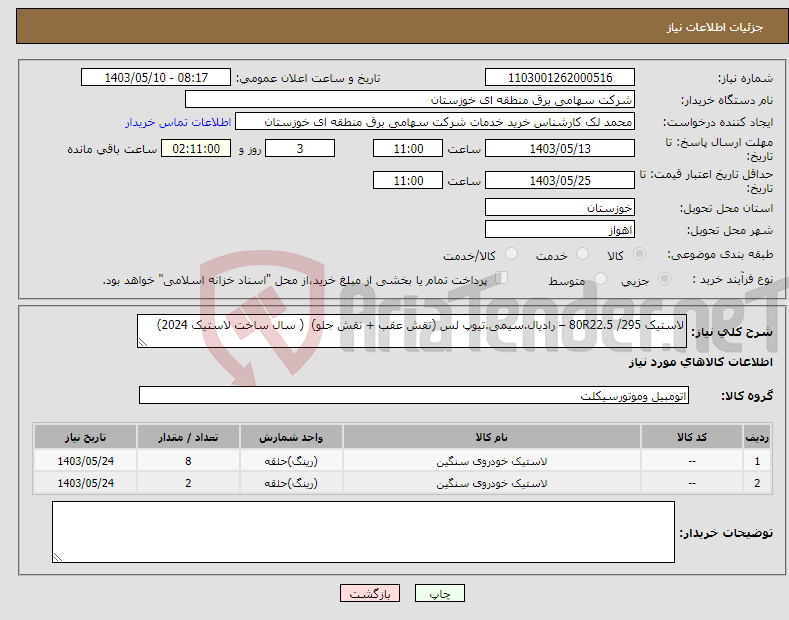Viewport: 789px width, 620px height.
Task: Click the buyer name field شرکت سهامی برق منطقه ای خوزستان
Action: (410, 100)
